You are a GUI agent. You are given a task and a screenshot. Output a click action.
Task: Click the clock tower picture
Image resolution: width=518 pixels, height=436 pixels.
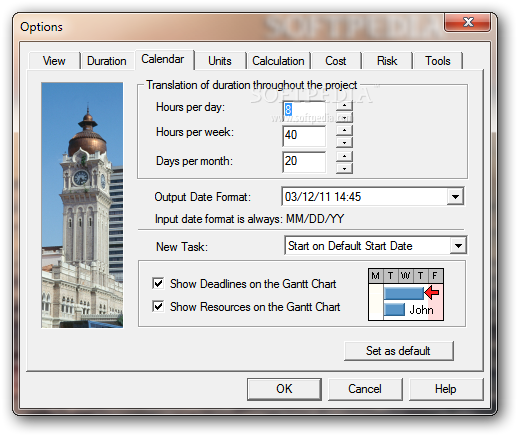click(x=82, y=205)
